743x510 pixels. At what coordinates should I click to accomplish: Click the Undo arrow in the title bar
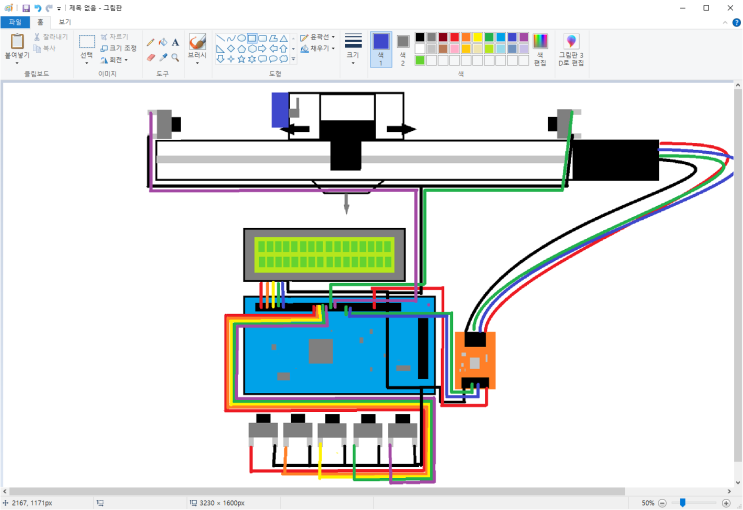click(x=37, y=8)
